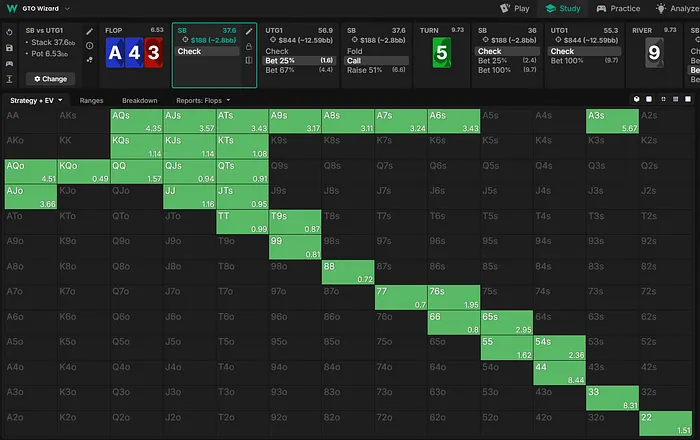
Task: Click the Play cards icon
Action: 505,8
